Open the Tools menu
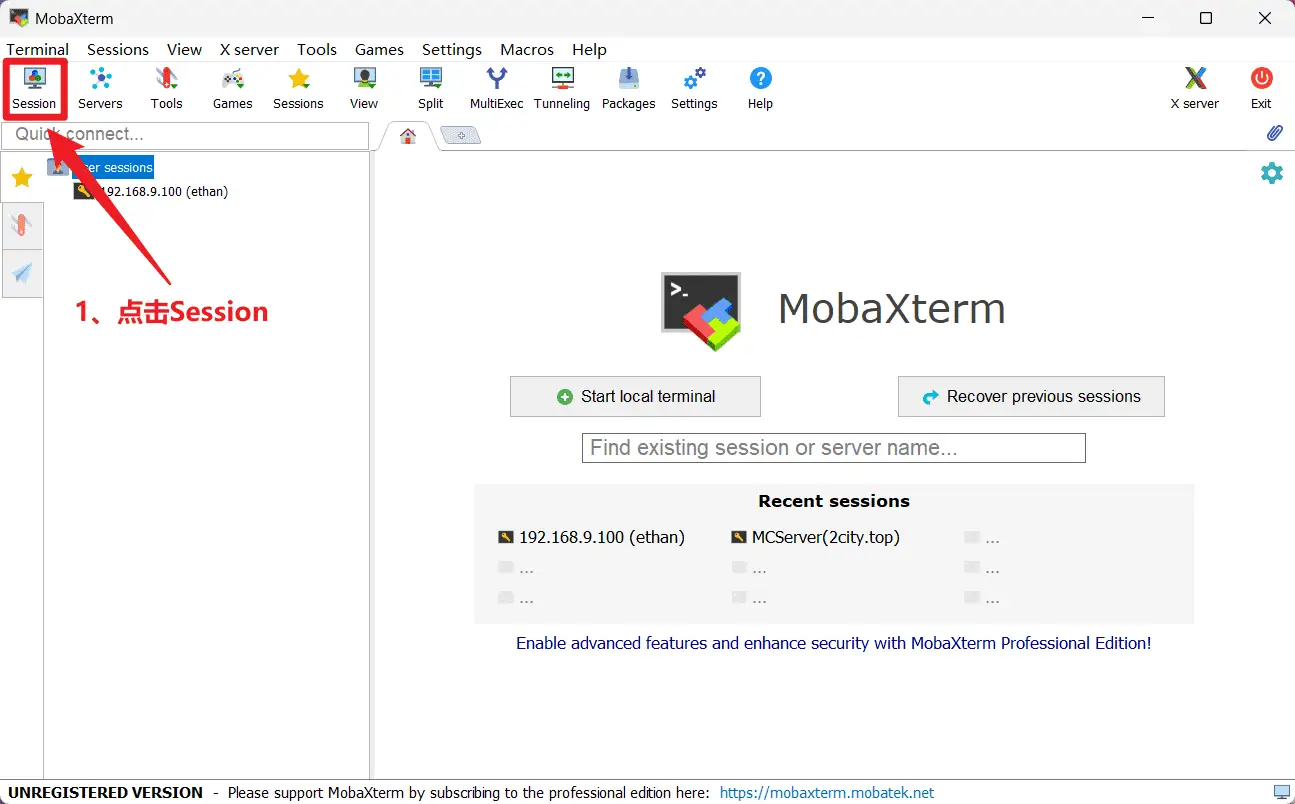1295x804 pixels. tap(317, 49)
